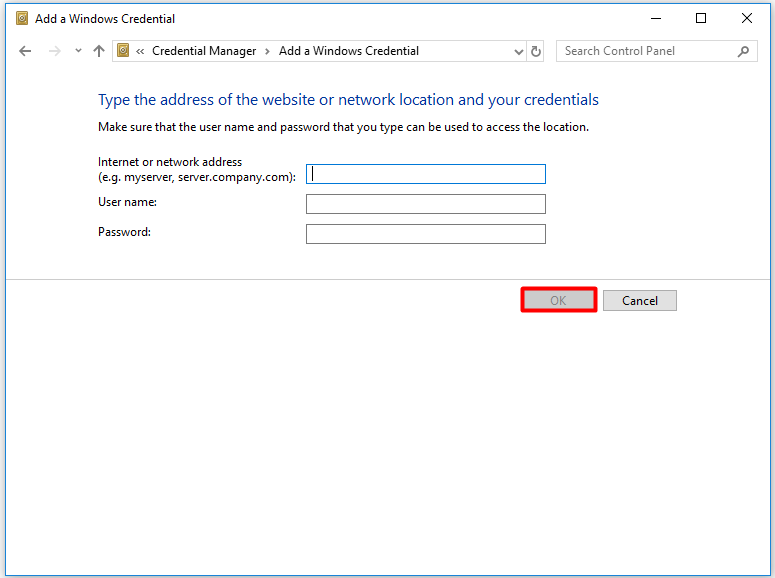Click the heading 'Type the address of the website'
775x578 pixels.
tap(348, 100)
